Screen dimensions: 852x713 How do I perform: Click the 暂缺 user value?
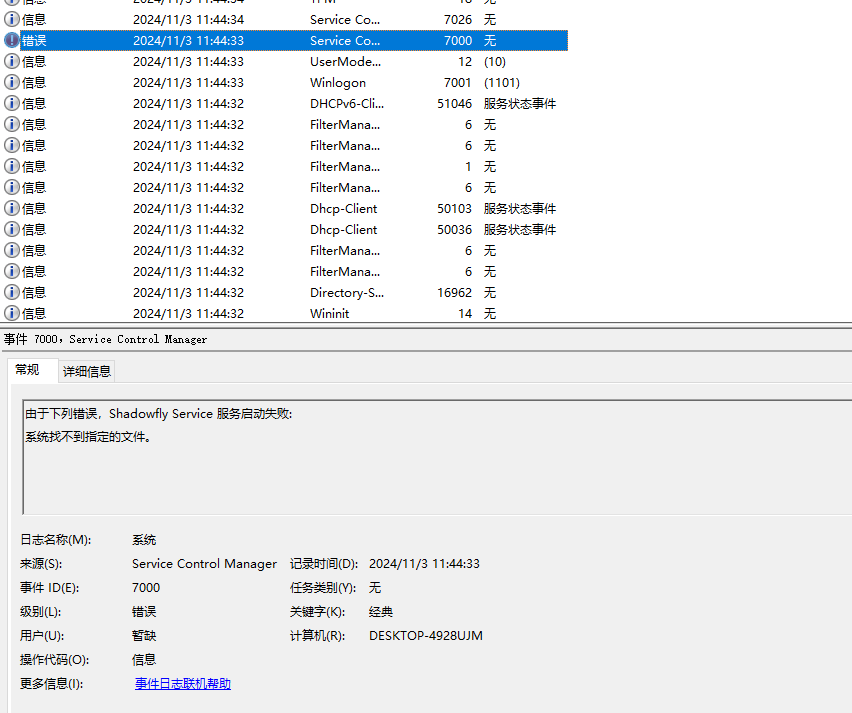[144, 635]
